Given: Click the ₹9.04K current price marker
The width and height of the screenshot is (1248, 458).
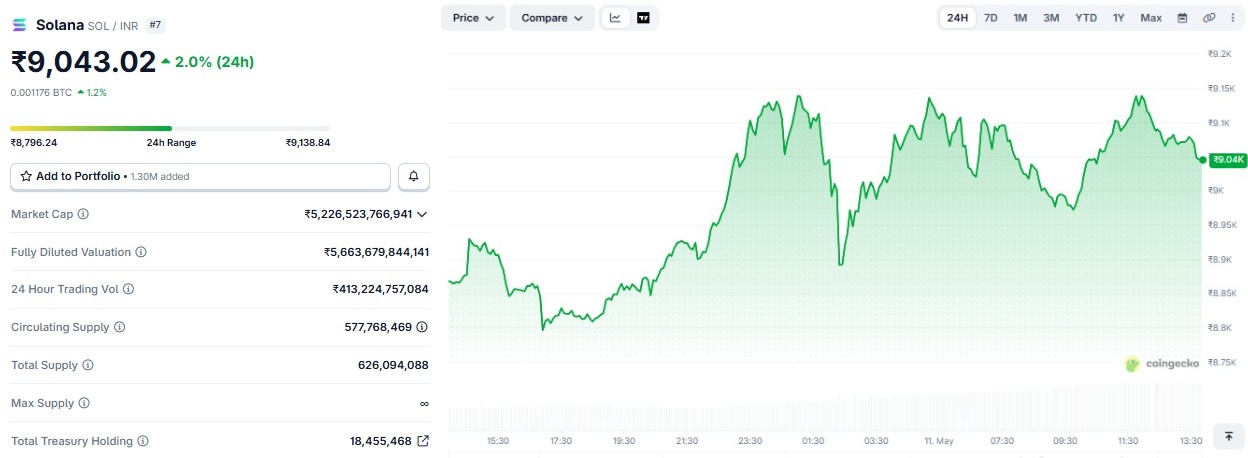Looking at the screenshot, I should pyautogui.click(x=1228, y=159).
